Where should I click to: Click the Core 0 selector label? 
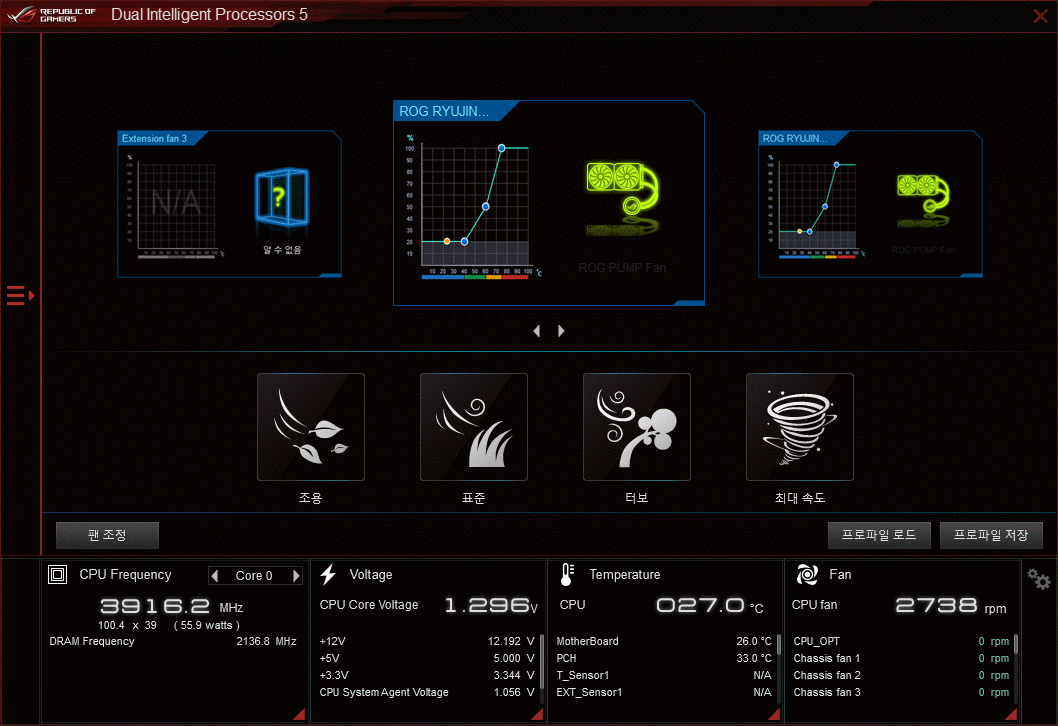tap(254, 576)
